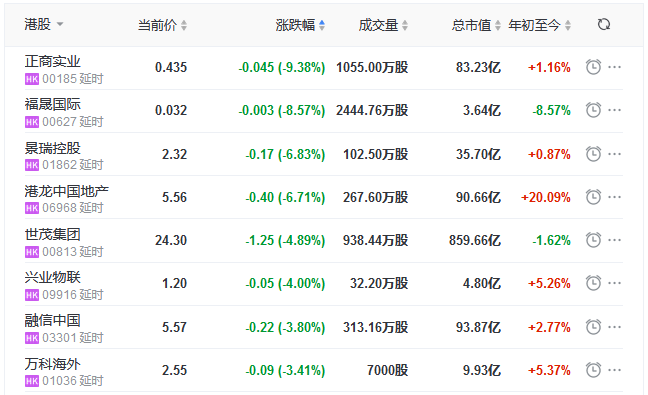
Task: Open stock 正商实业
Action: 52,61
